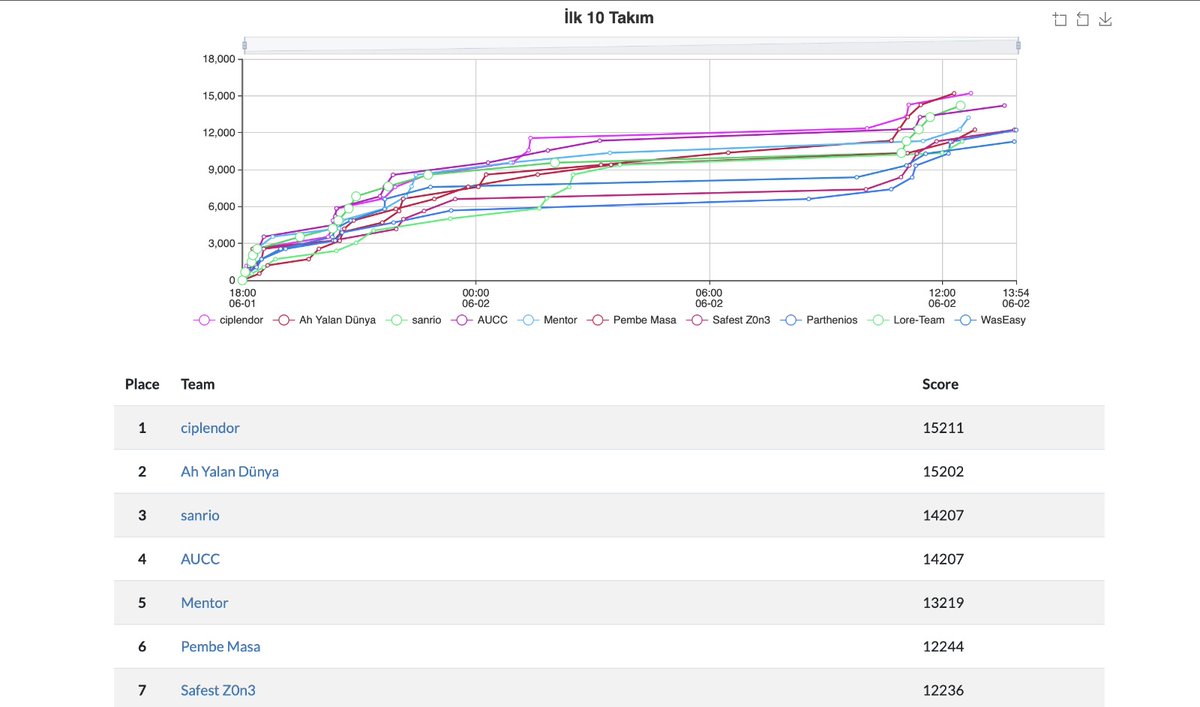Click the 00:00 06-02 x-axis label
The image size is (1200, 707).
pos(475,297)
